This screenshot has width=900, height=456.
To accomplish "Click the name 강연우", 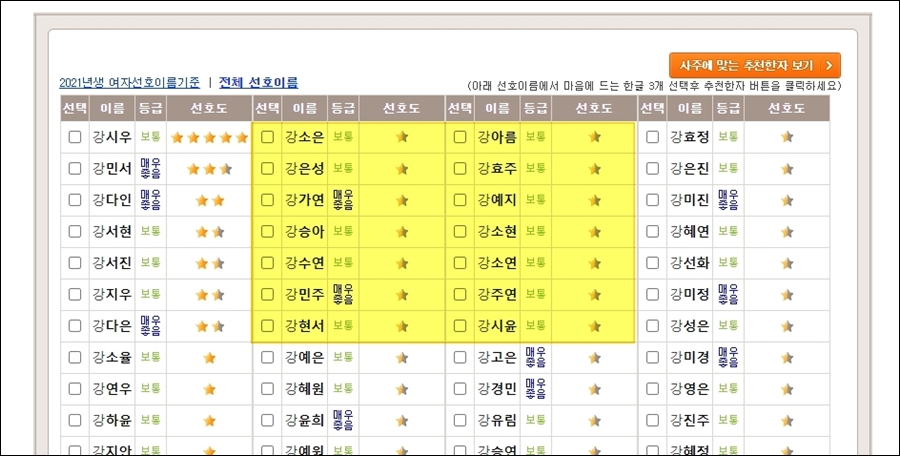I will (112, 389).
